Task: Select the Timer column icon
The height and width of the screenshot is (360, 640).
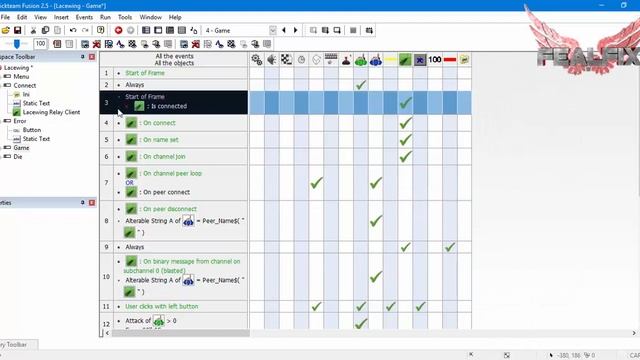Action: click(x=301, y=60)
